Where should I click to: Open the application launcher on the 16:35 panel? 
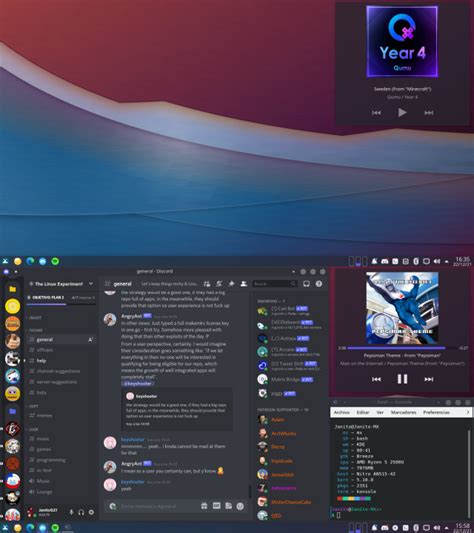pyautogui.click(x=5, y=261)
